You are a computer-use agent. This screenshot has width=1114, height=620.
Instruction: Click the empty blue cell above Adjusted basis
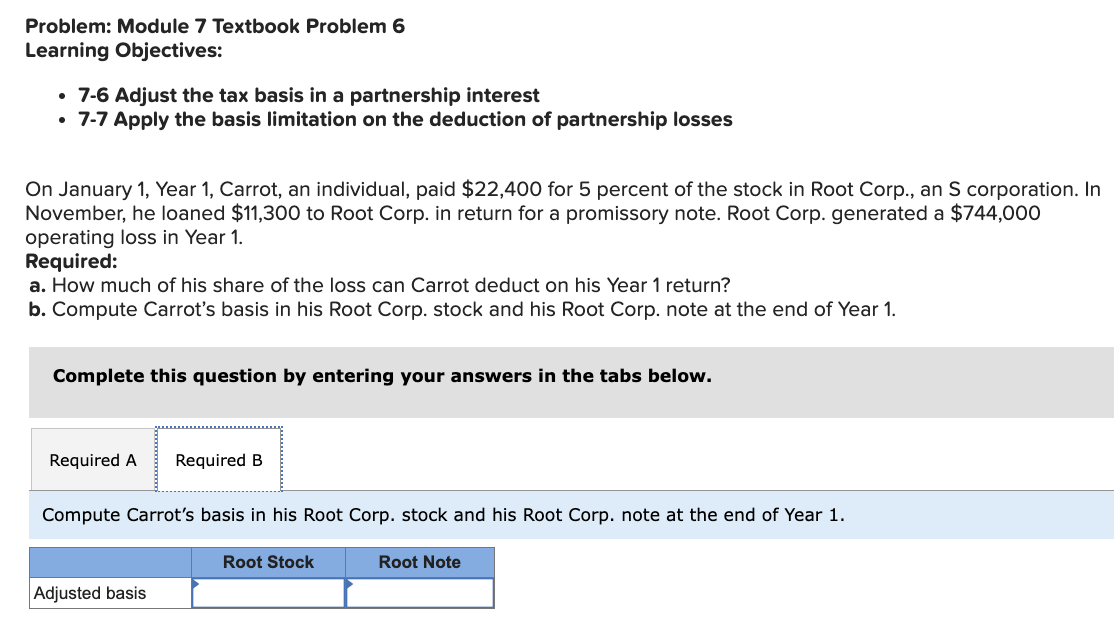(x=110, y=562)
